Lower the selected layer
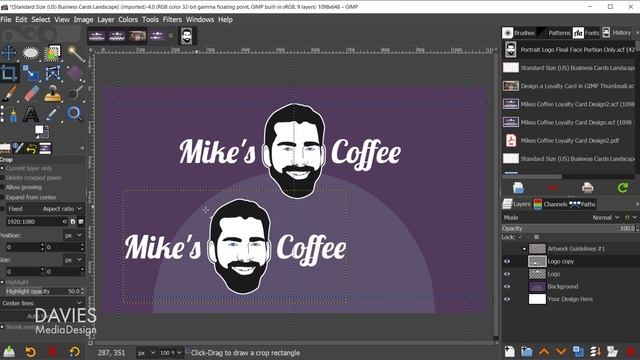Image resolution: width=640 pixels, height=360 pixels. click(561, 351)
